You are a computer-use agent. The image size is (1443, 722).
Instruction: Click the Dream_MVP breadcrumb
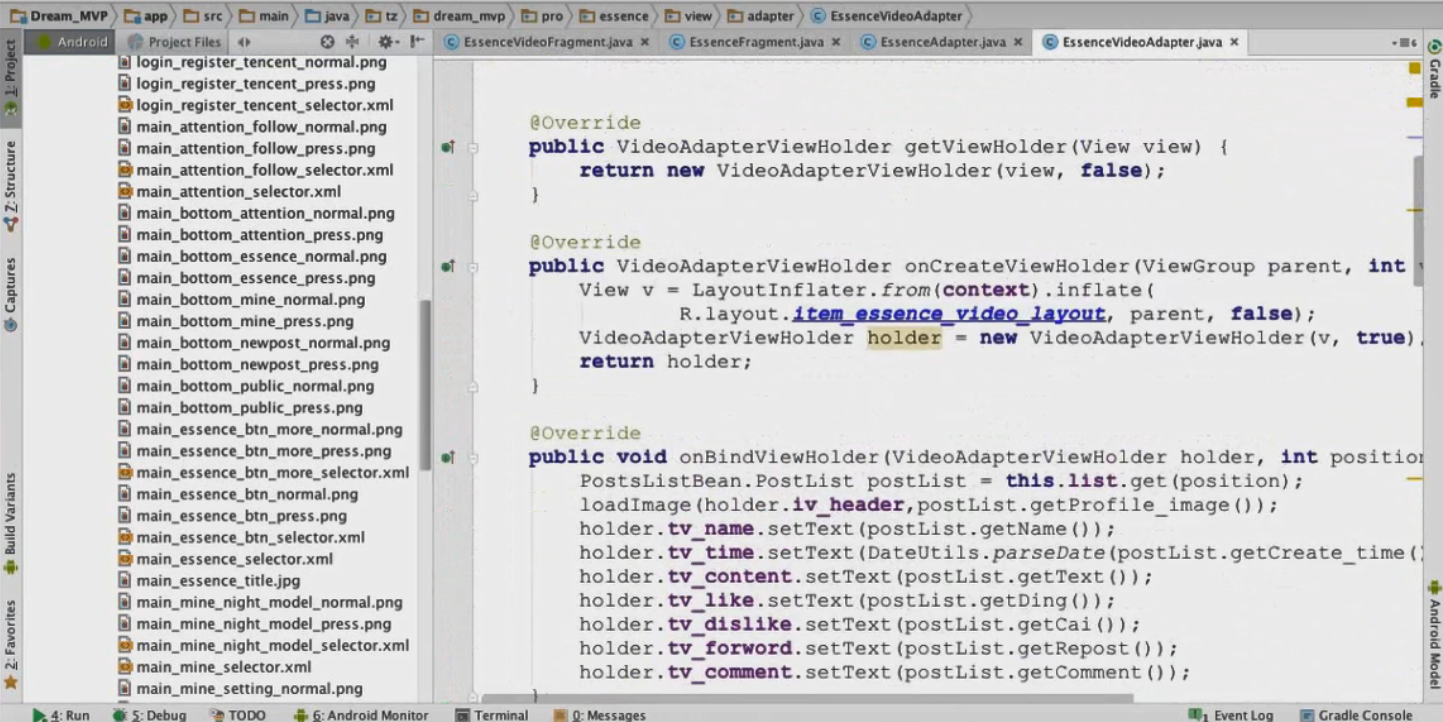(58, 15)
